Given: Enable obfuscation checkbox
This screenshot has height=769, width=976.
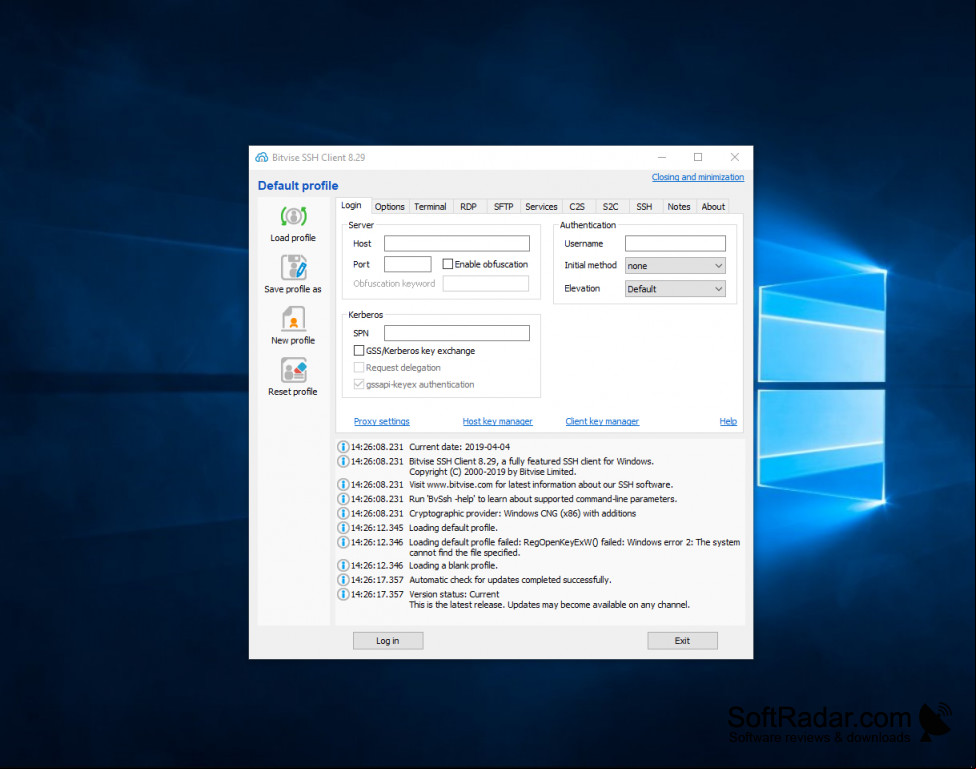Looking at the screenshot, I should coord(448,264).
